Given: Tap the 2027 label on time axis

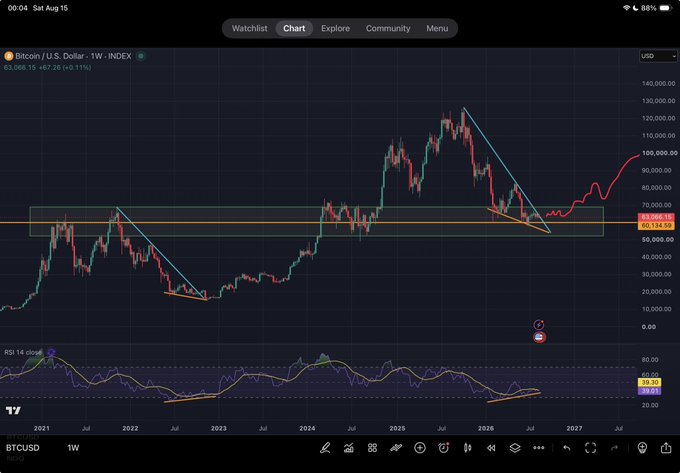Looking at the screenshot, I should click(574, 428).
